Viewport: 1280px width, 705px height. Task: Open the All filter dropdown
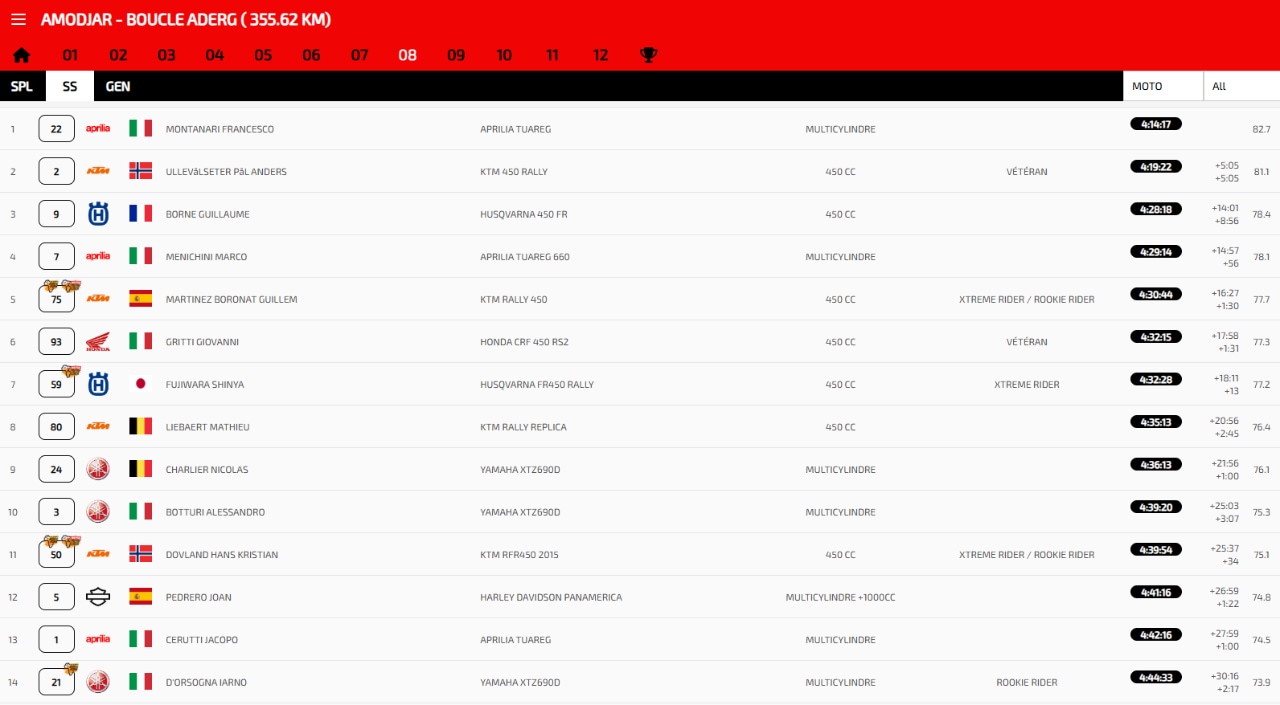click(1242, 86)
